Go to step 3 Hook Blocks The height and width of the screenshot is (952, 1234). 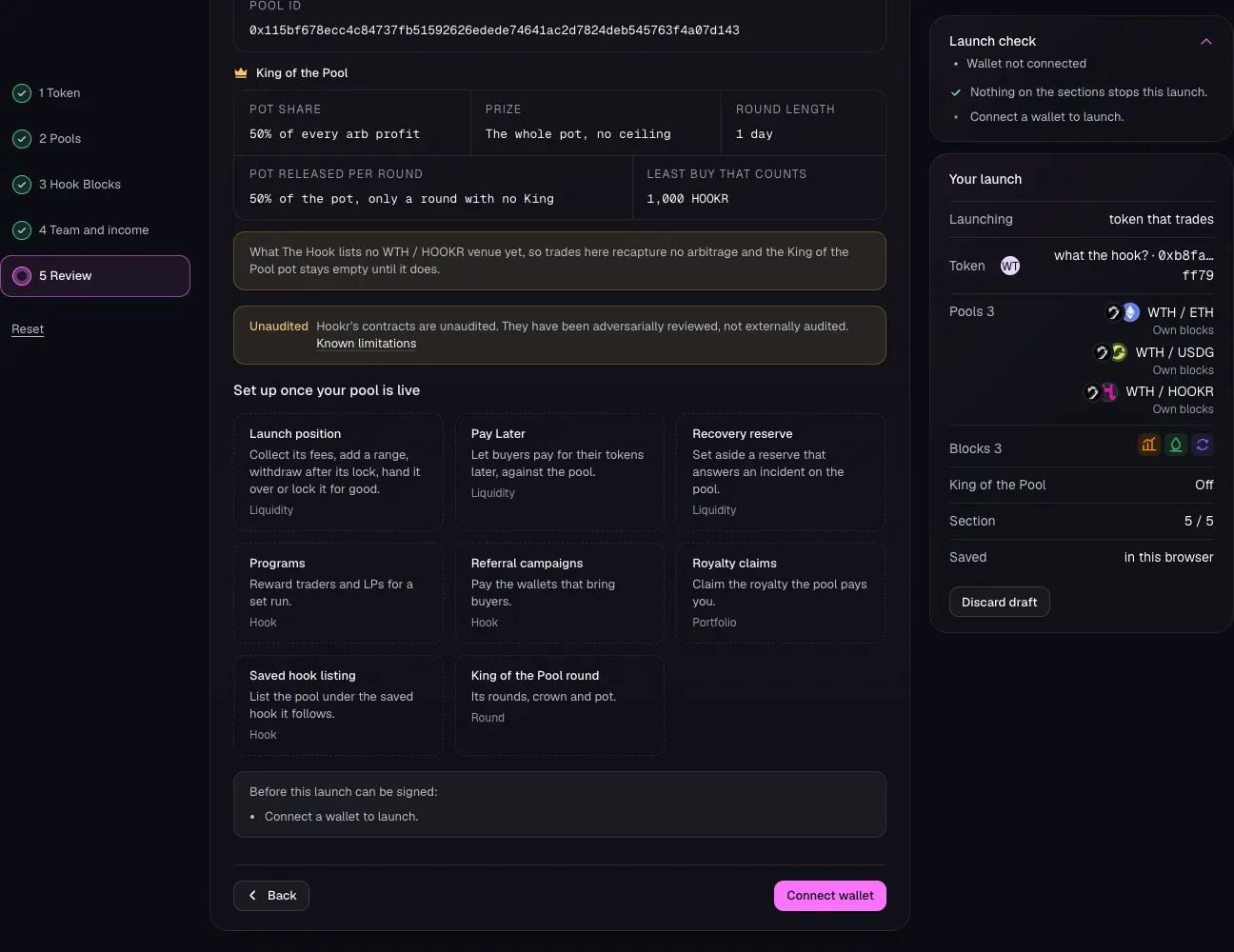click(x=95, y=185)
